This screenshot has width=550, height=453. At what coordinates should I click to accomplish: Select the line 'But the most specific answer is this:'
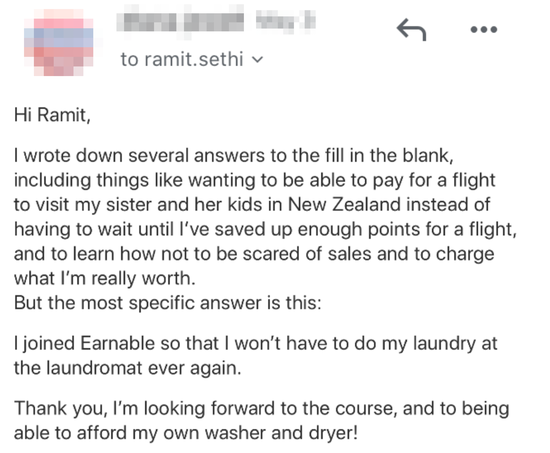[168, 303]
